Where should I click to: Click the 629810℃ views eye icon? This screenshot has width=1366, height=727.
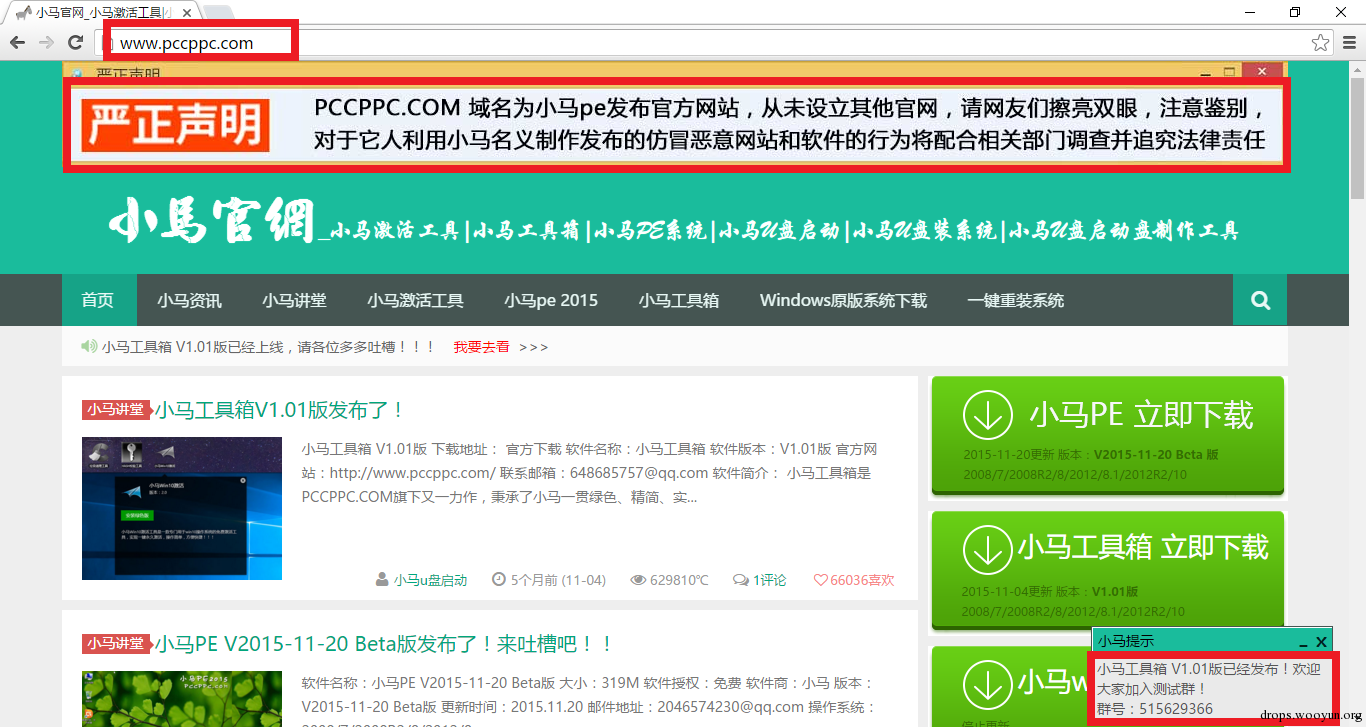pos(638,580)
